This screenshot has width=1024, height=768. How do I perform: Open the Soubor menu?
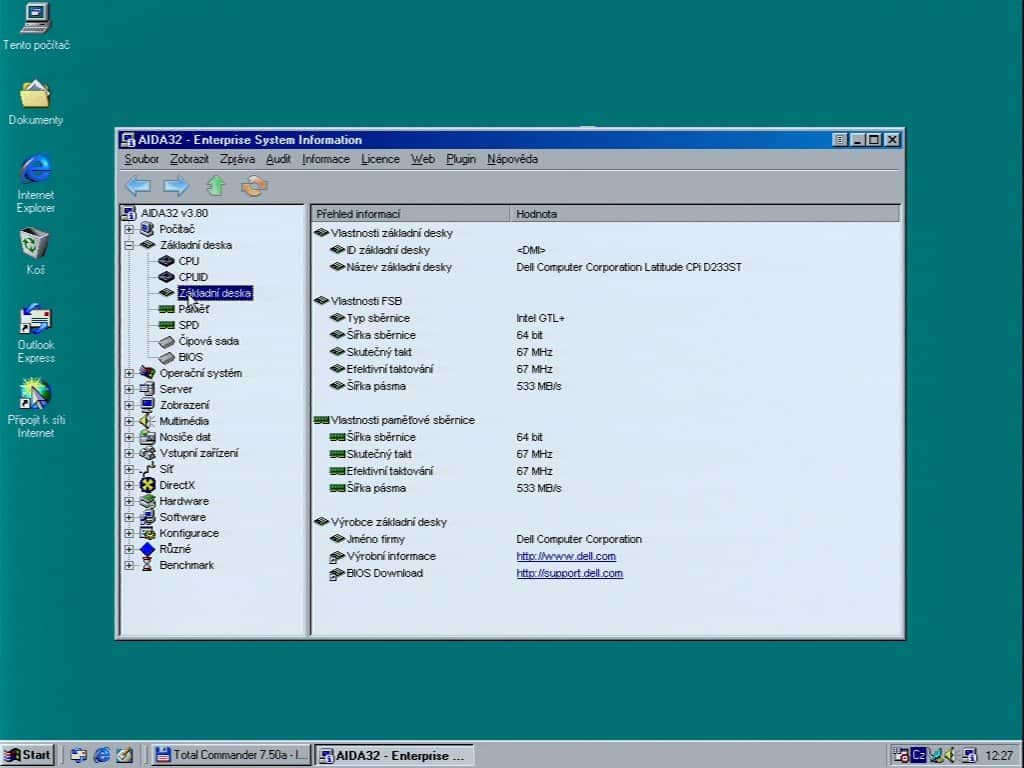click(141, 159)
